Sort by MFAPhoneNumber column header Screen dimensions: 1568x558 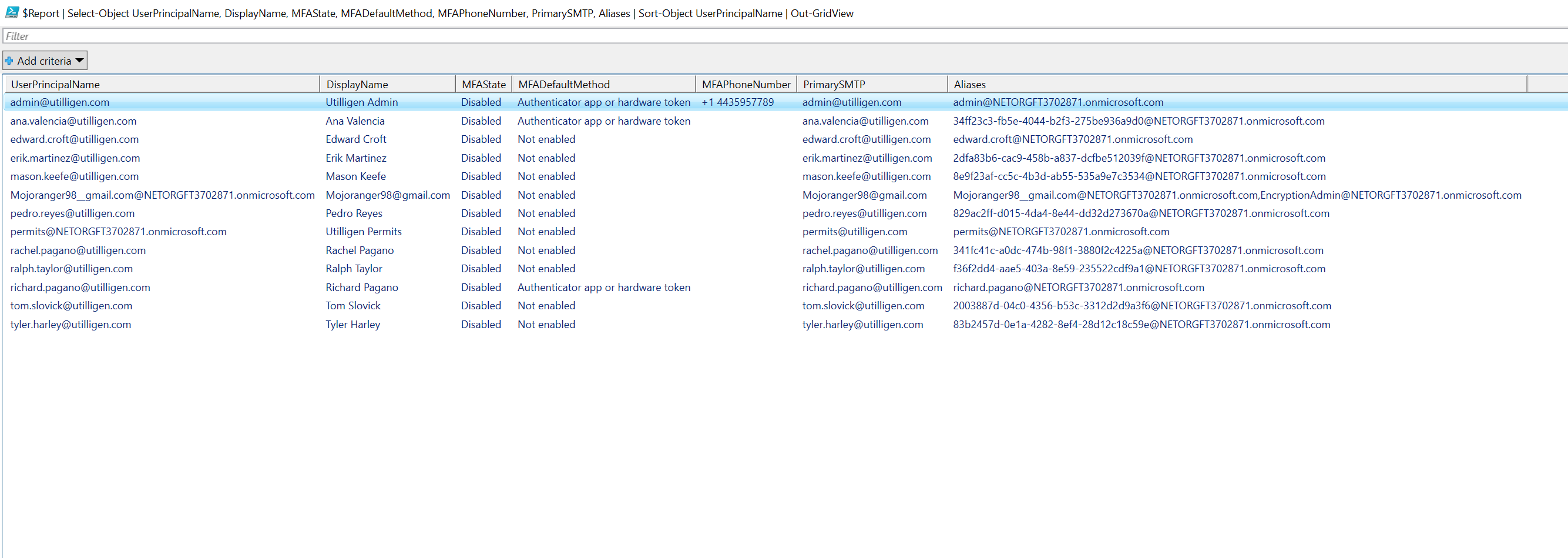tap(746, 85)
